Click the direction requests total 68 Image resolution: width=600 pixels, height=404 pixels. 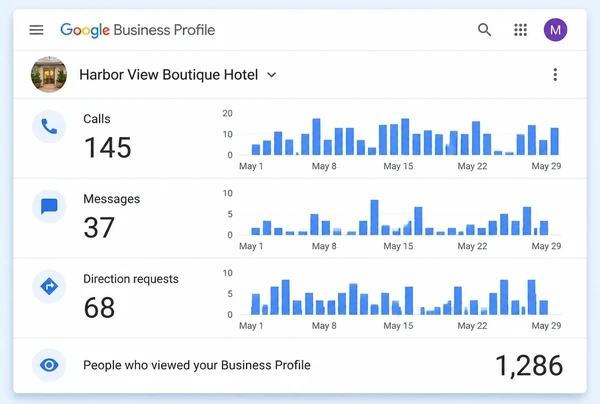[99, 307]
